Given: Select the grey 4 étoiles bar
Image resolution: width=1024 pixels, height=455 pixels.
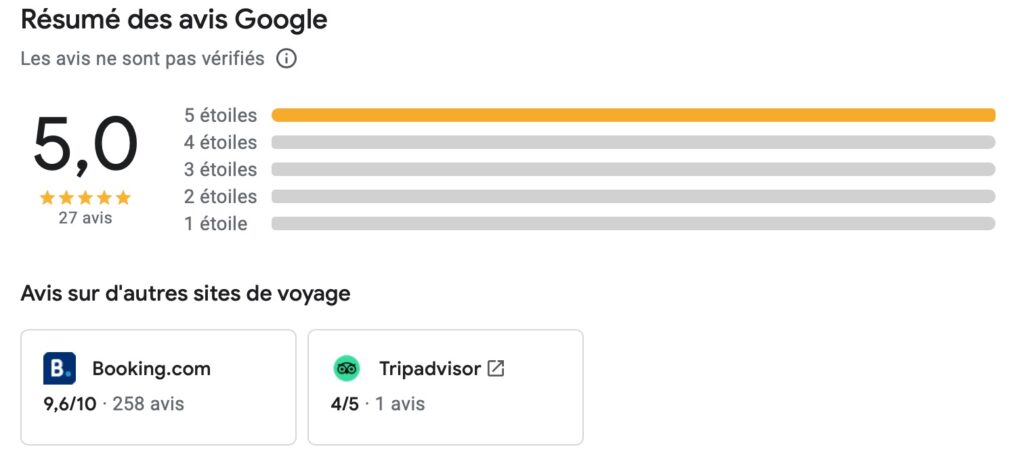Looking at the screenshot, I should point(633,142).
